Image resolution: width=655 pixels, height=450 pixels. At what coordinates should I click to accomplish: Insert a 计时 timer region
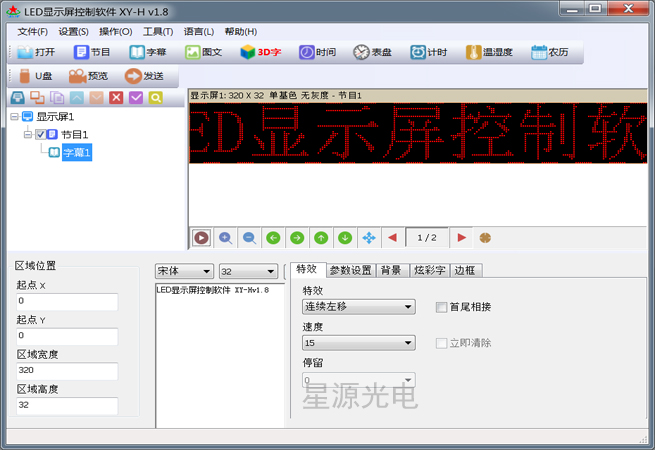(429, 52)
